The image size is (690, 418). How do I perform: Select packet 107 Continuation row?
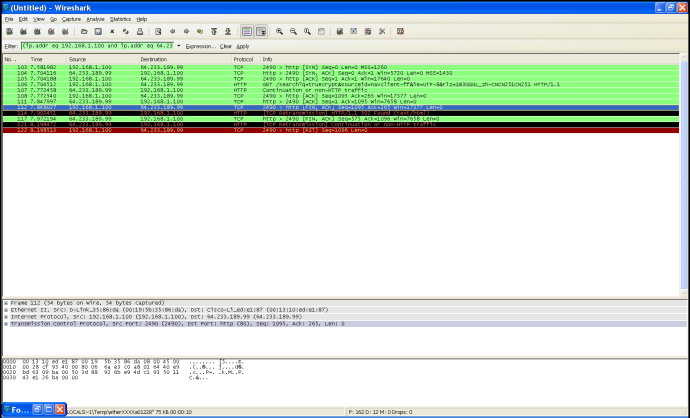[341, 90]
